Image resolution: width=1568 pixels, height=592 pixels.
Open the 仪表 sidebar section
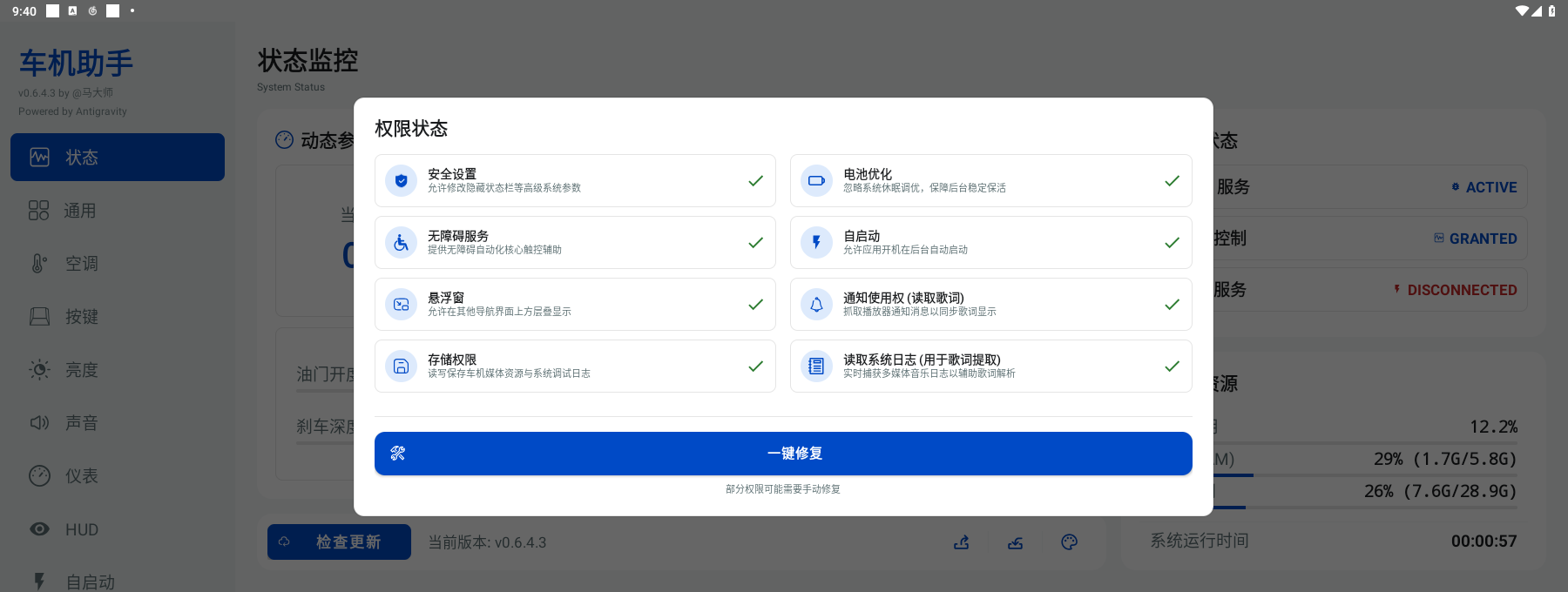click(x=118, y=476)
